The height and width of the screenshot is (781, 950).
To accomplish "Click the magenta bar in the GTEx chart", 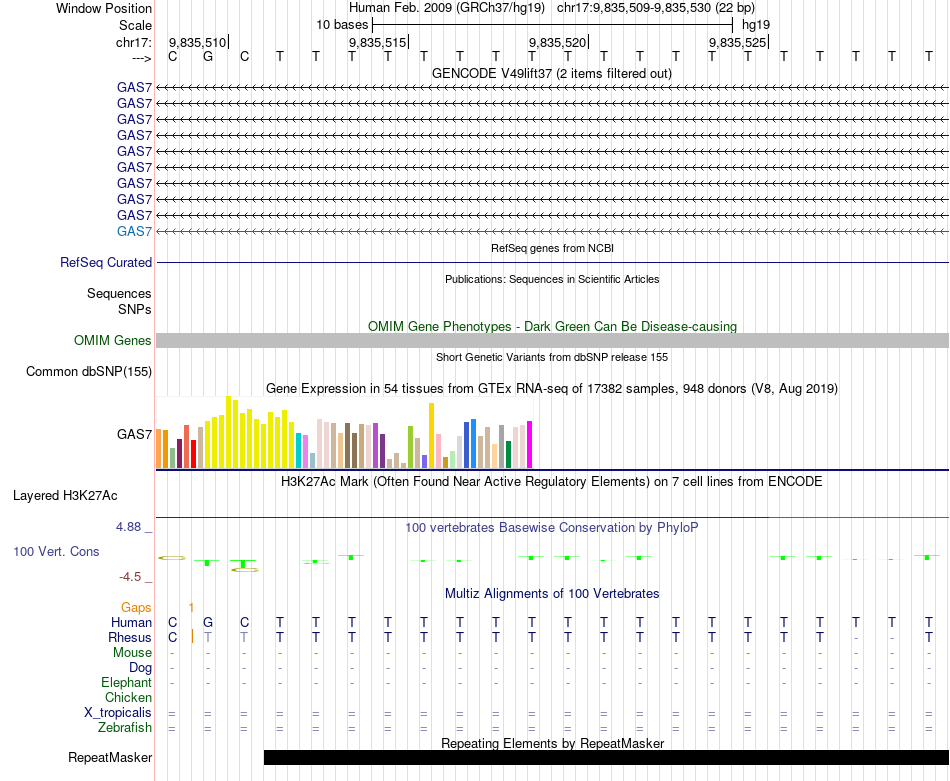I will point(529,444).
